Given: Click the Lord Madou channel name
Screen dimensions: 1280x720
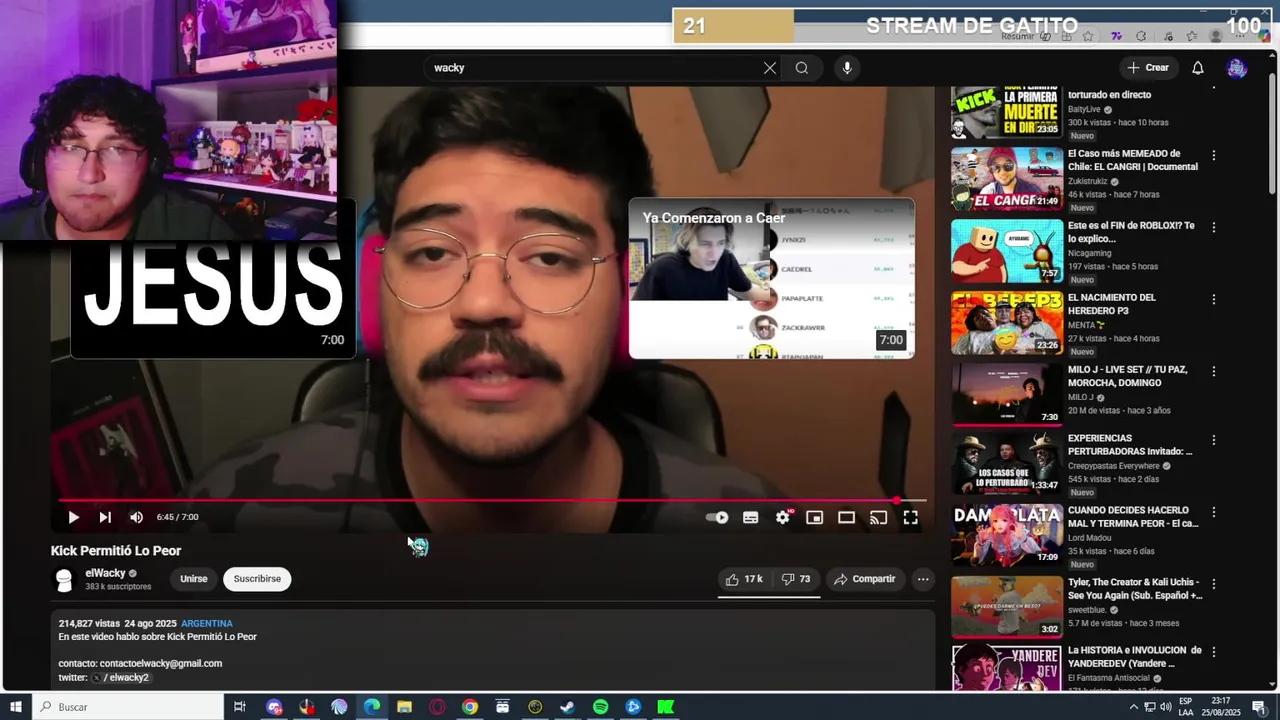Looking at the screenshot, I should click(x=1090, y=538).
